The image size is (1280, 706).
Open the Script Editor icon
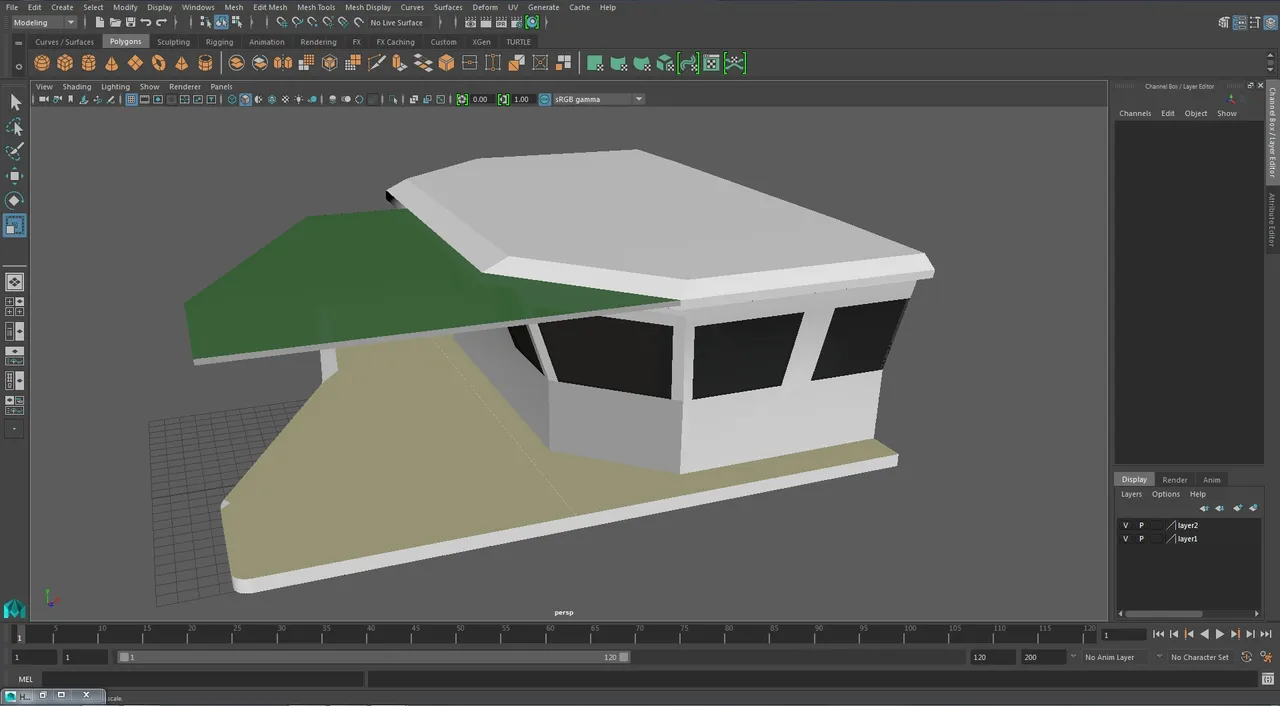tap(1267, 679)
